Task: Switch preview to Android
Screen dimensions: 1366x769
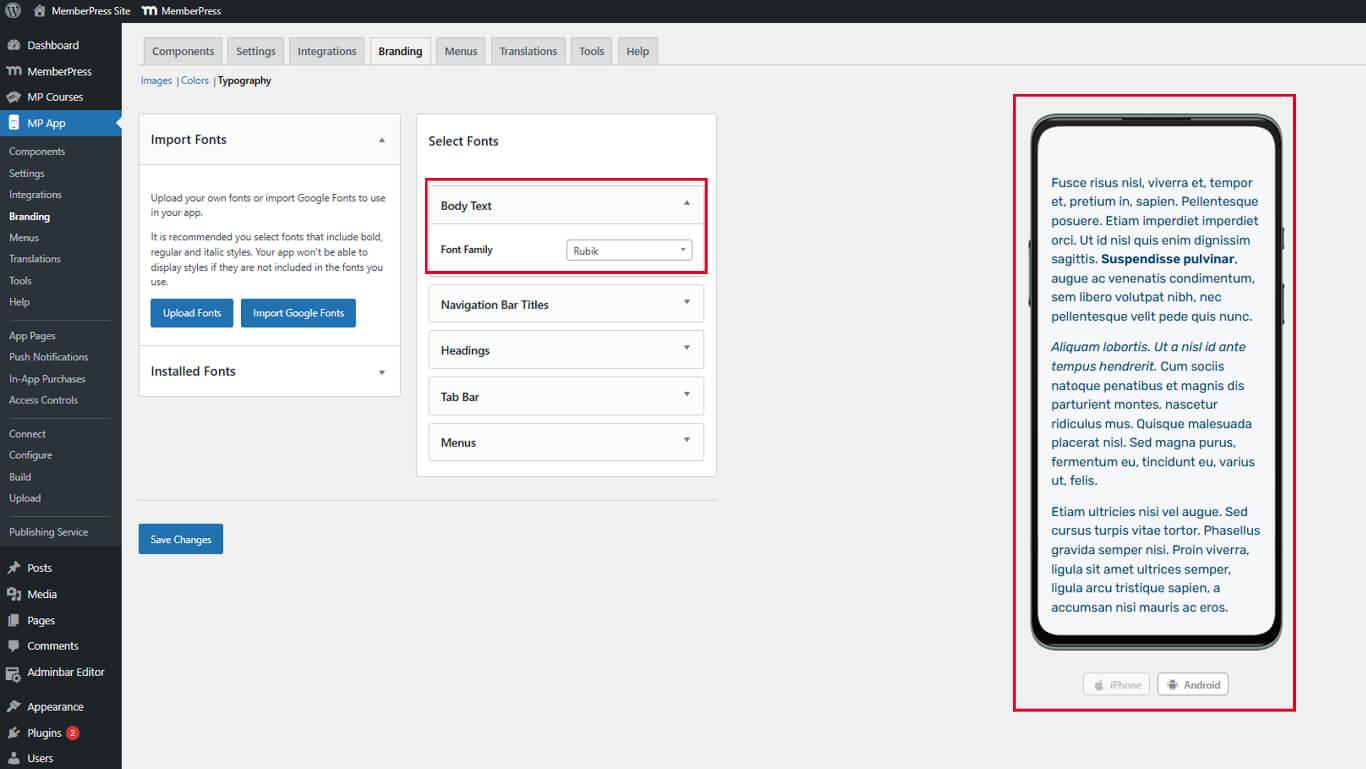Action: [1193, 685]
